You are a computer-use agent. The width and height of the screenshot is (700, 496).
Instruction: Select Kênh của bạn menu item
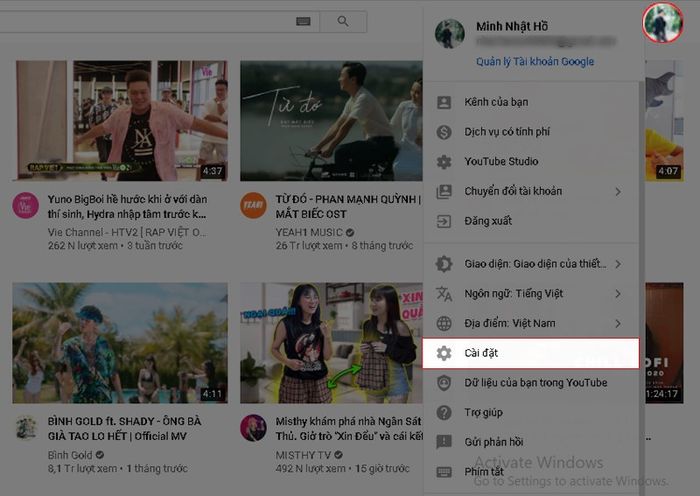point(496,102)
